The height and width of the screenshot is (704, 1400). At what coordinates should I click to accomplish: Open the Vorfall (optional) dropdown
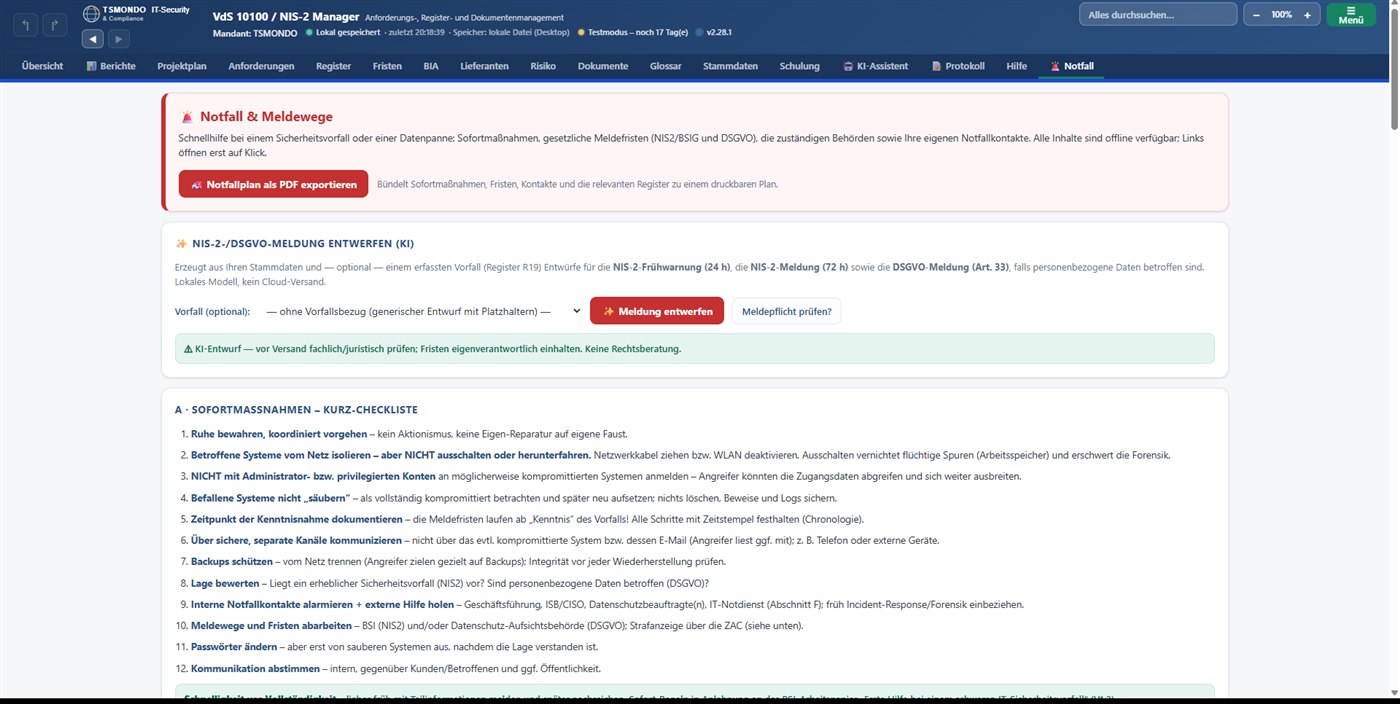pos(423,311)
